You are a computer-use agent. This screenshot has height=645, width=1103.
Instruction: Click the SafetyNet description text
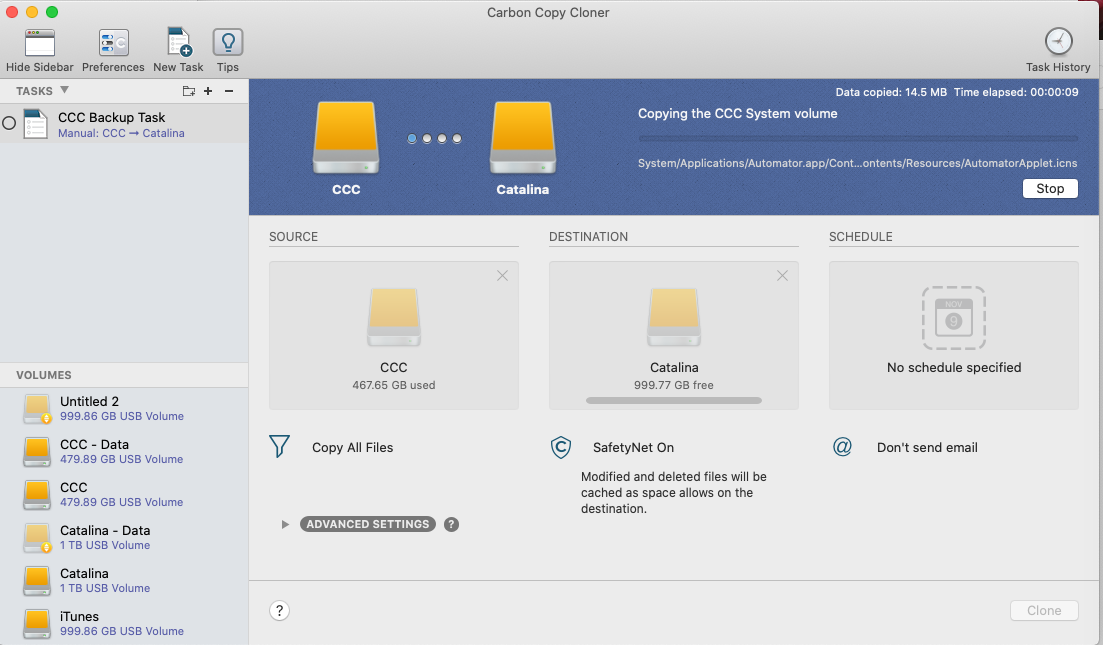(x=674, y=492)
